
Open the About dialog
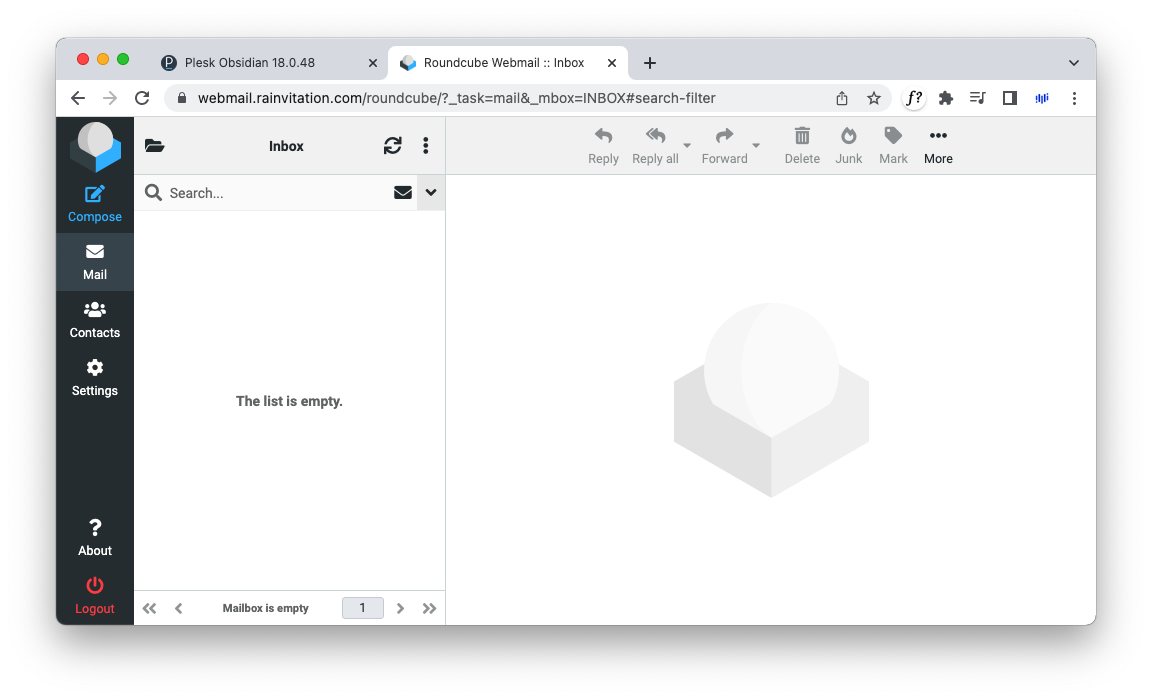point(95,537)
